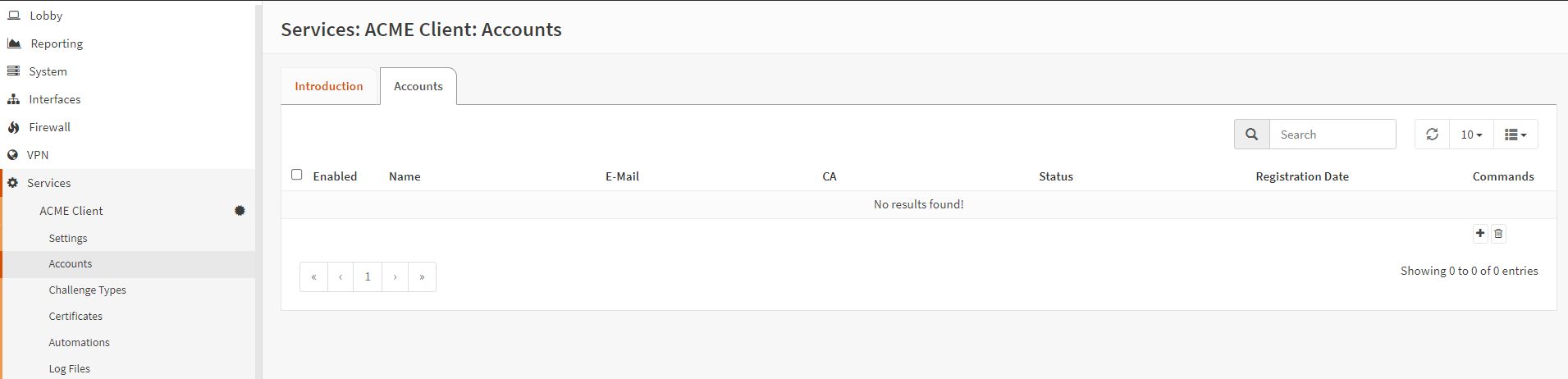The image size is (1568, 379).
Task: Click the Search input field
Action: (x=1333, y=135)
